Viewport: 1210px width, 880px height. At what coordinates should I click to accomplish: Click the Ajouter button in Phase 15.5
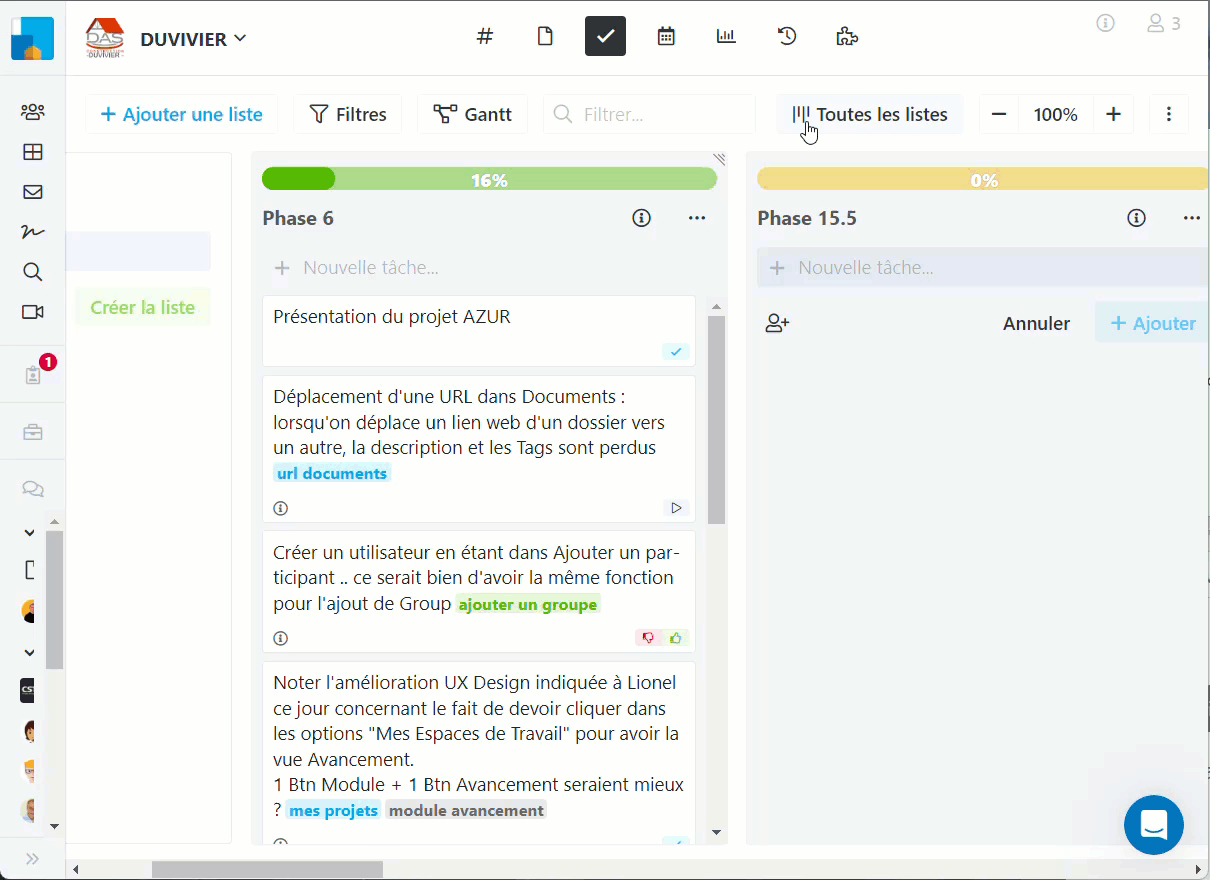(x=1152, y=323)
